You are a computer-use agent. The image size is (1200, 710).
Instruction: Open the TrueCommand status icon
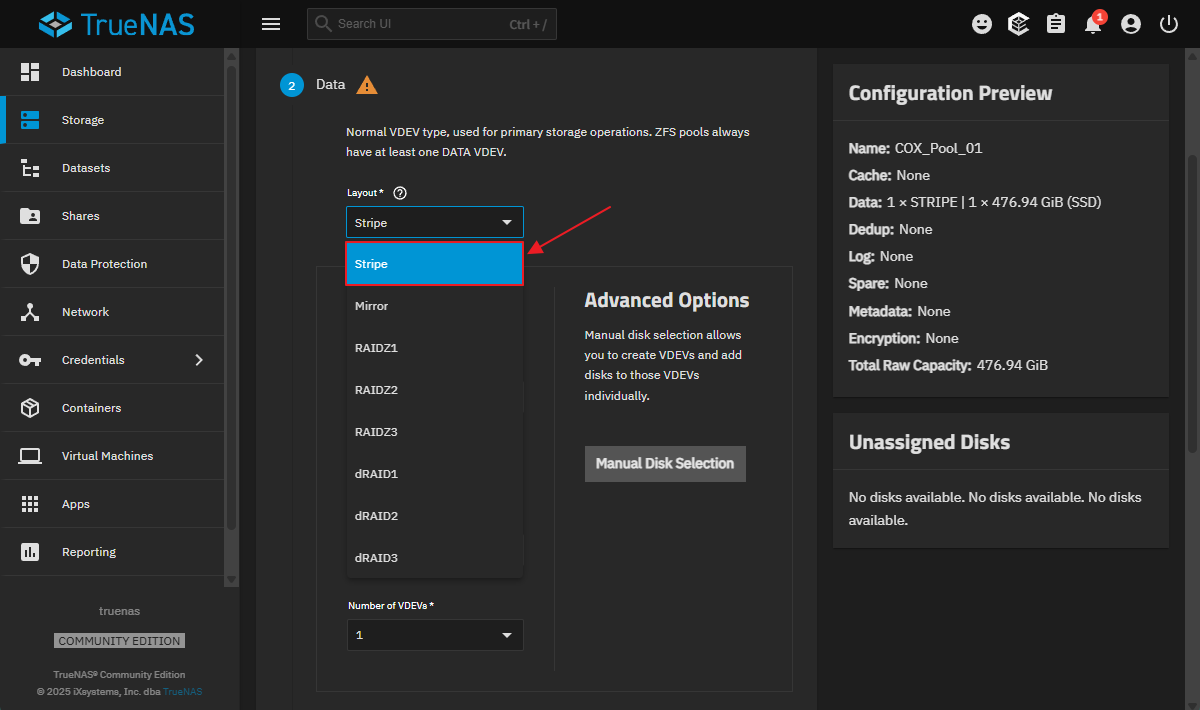(x=1019, y=24)
